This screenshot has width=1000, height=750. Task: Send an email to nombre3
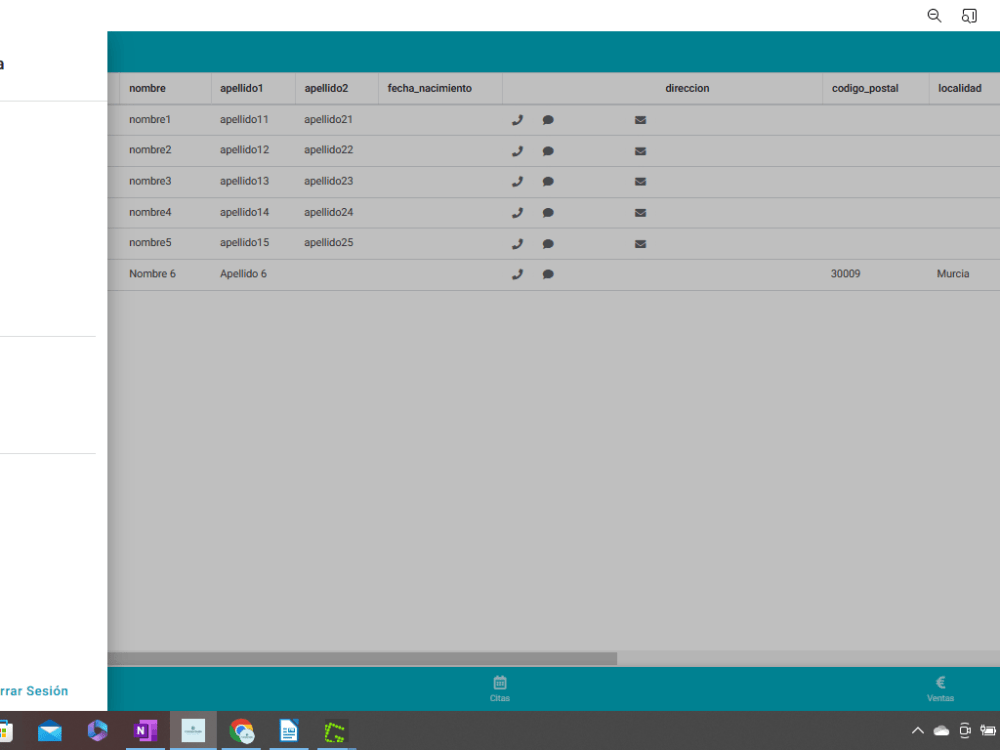pos(640,181)
